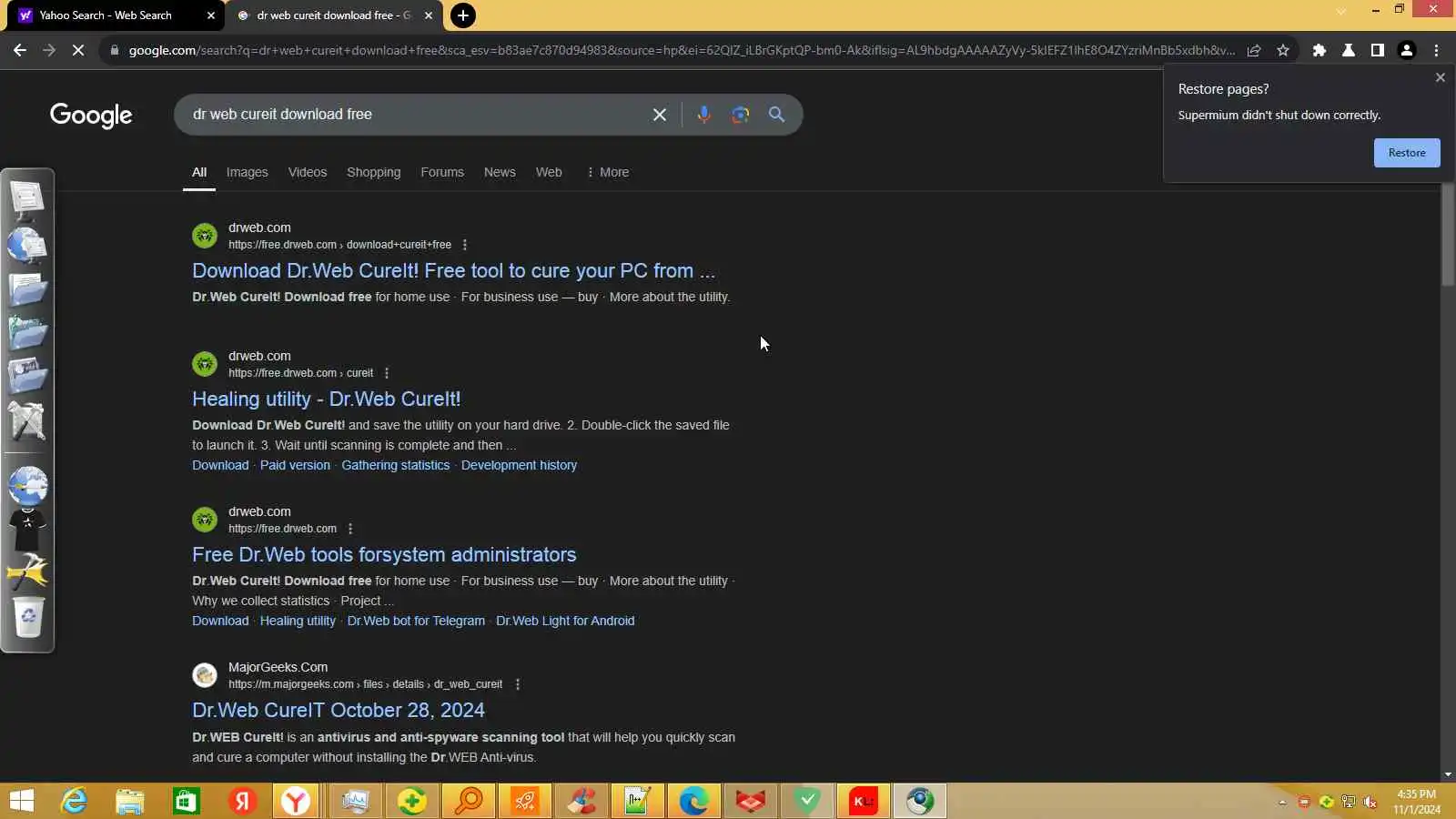Open the green shield taskbar app

coord(807,801)
